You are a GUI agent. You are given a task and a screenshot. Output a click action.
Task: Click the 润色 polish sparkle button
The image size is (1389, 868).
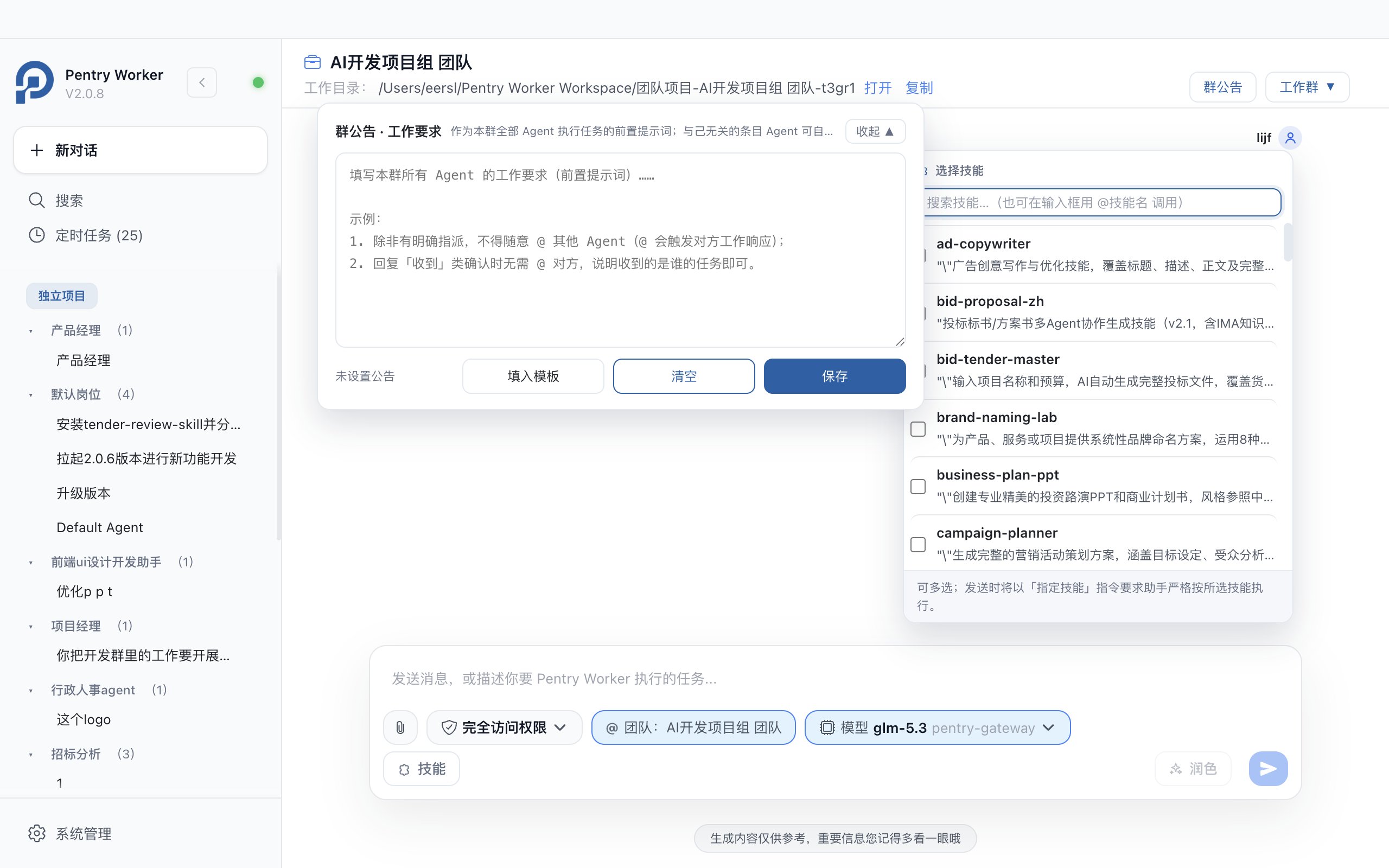tap(1193, 769)
